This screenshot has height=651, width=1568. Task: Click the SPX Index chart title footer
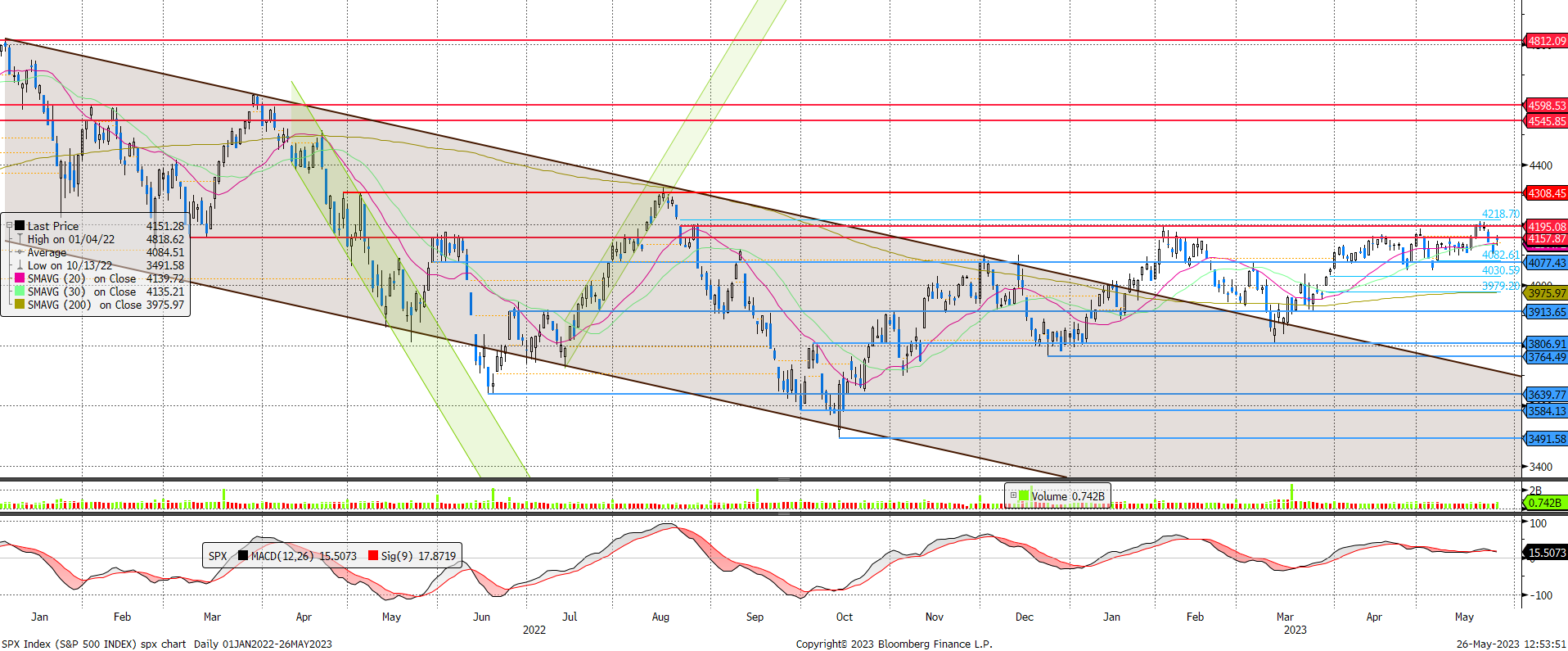click(x=167, y=644)
